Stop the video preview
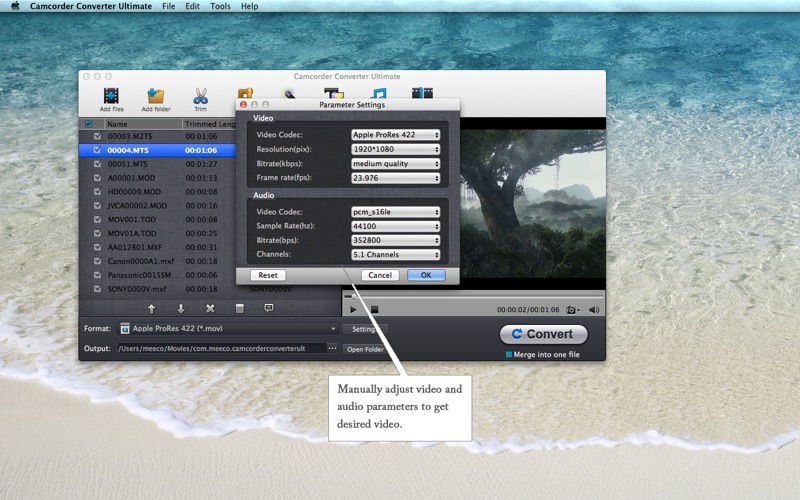800x500 pixels. [x=374, y=310]
